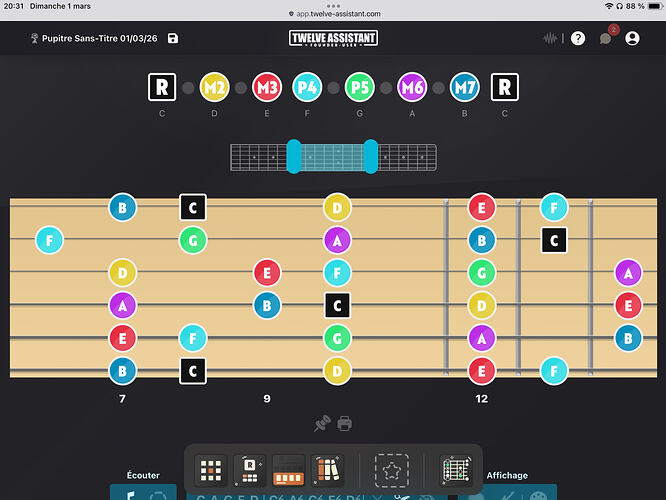The image size is (666, 500).
Task: Open the user account profile icon
Action: [632, 38]
